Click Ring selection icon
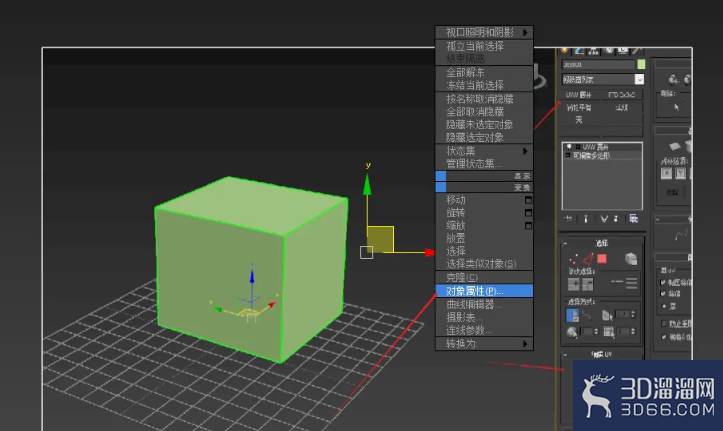The height and width of the screenshot is (431, 723). [631, 283]
